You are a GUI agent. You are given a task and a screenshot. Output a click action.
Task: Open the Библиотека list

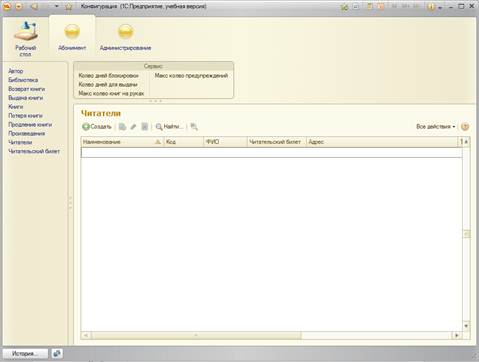coord(23,80)
